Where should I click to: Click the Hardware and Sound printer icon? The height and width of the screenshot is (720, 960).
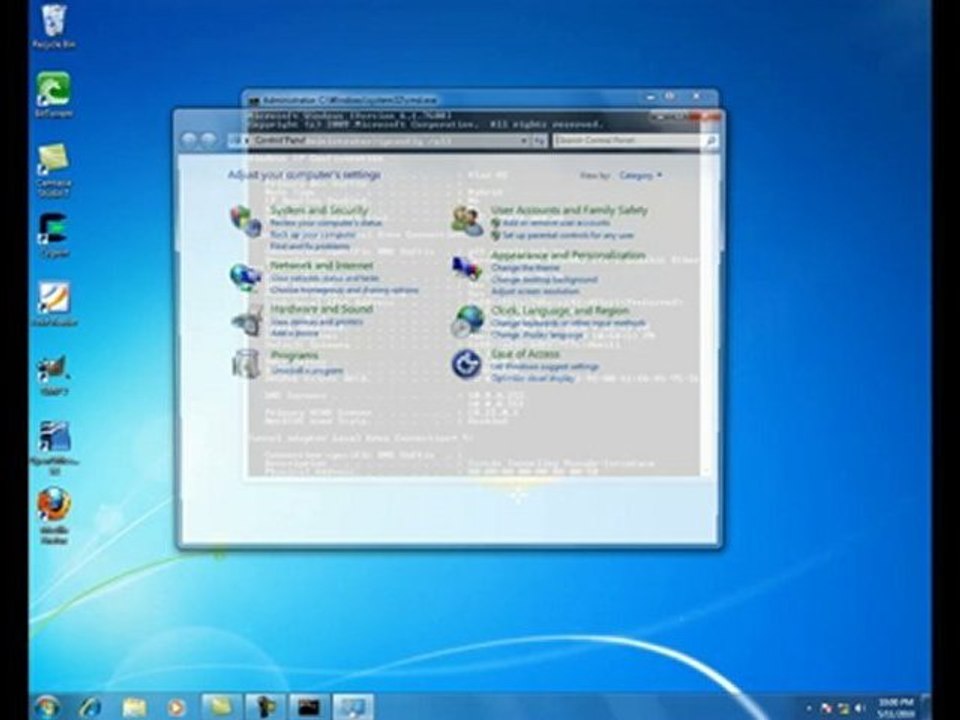click(x=247, y=321)
